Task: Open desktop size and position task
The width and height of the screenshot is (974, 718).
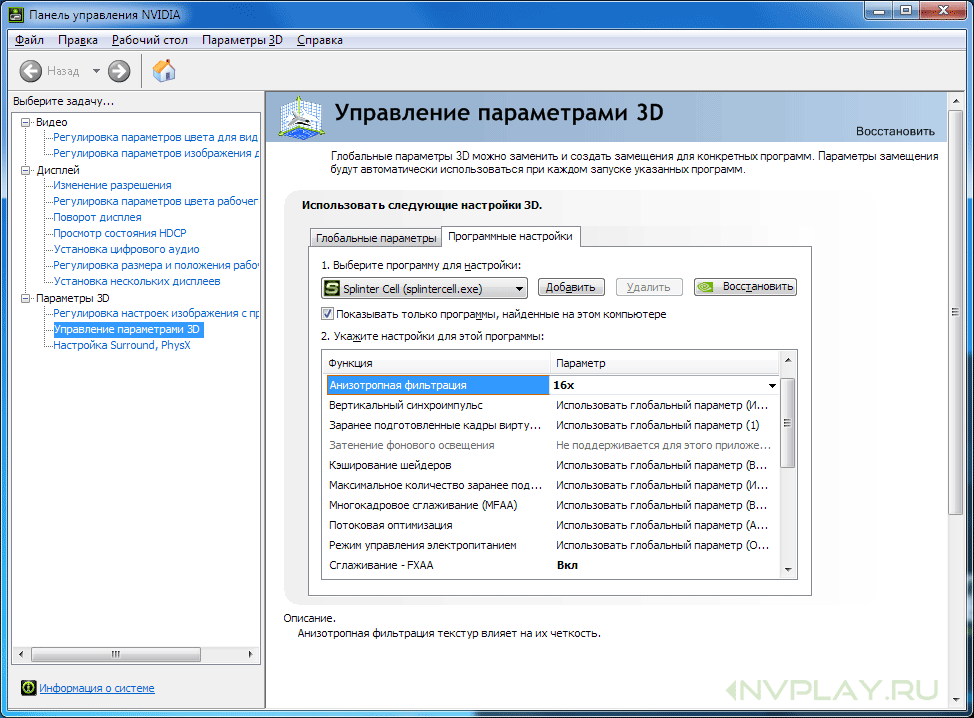Action: click(155, 265)
